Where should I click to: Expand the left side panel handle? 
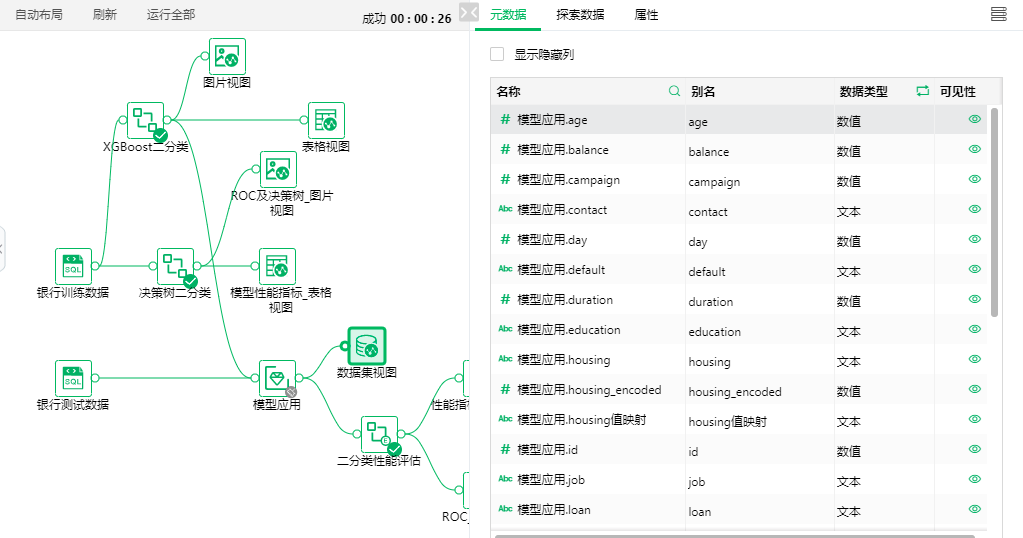coord(2,248)
